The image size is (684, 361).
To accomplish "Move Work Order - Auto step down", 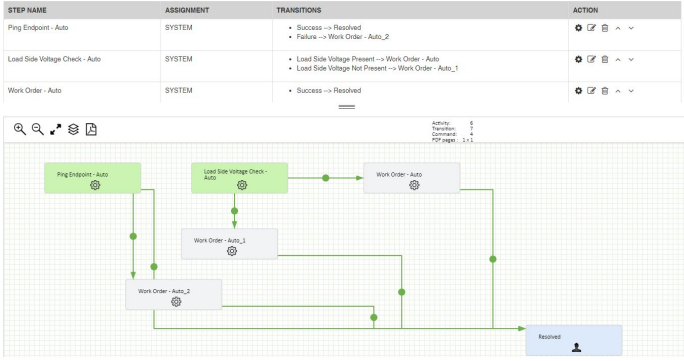I will pyautogui.click(x=631, y=91).
